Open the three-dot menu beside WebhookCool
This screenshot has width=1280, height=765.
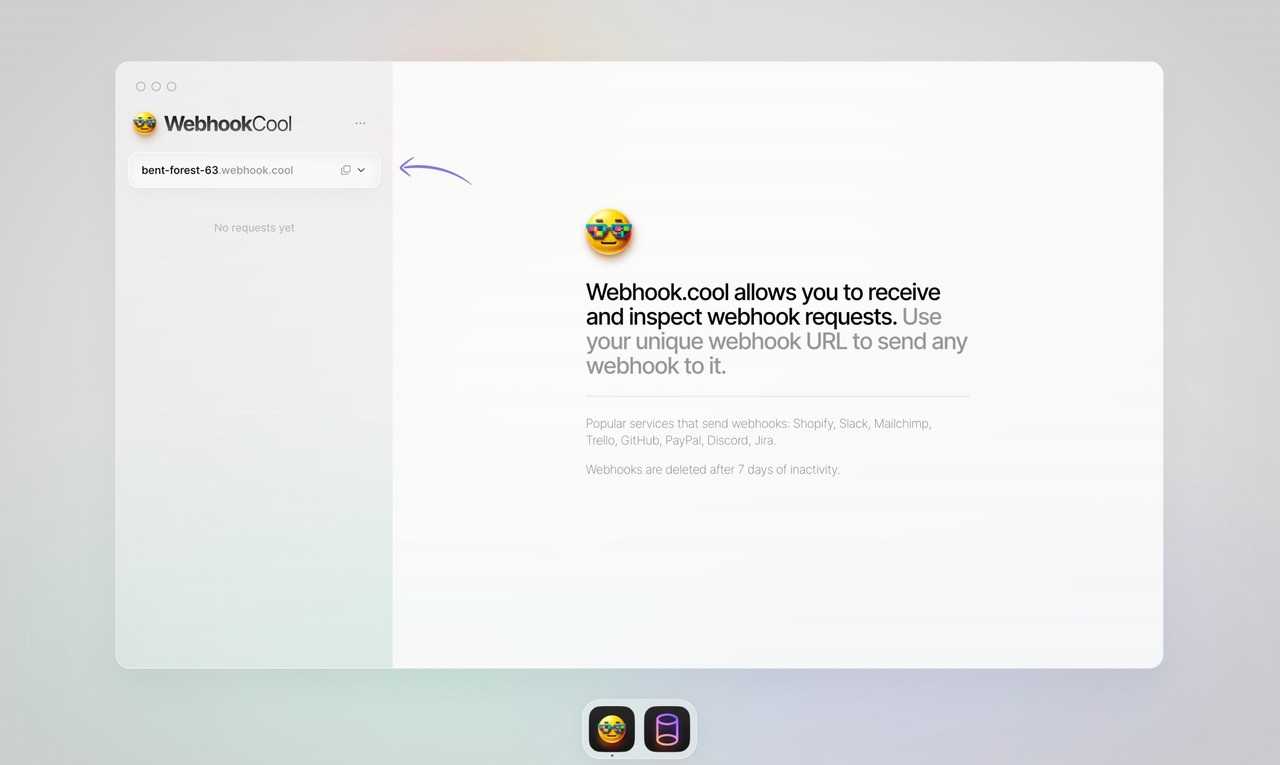pos(360,124)
